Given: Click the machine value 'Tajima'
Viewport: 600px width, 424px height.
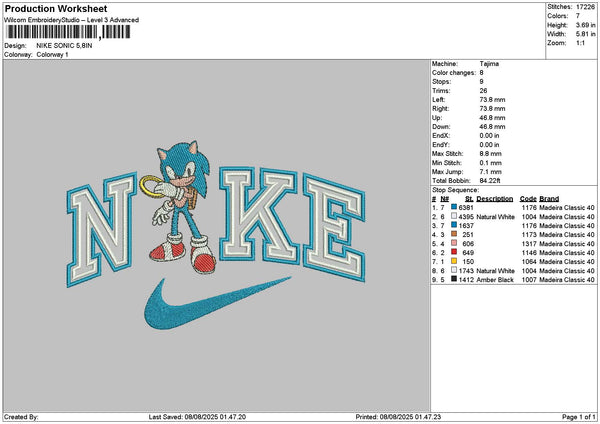Looking at the screenshot, I should click(489, 64).
